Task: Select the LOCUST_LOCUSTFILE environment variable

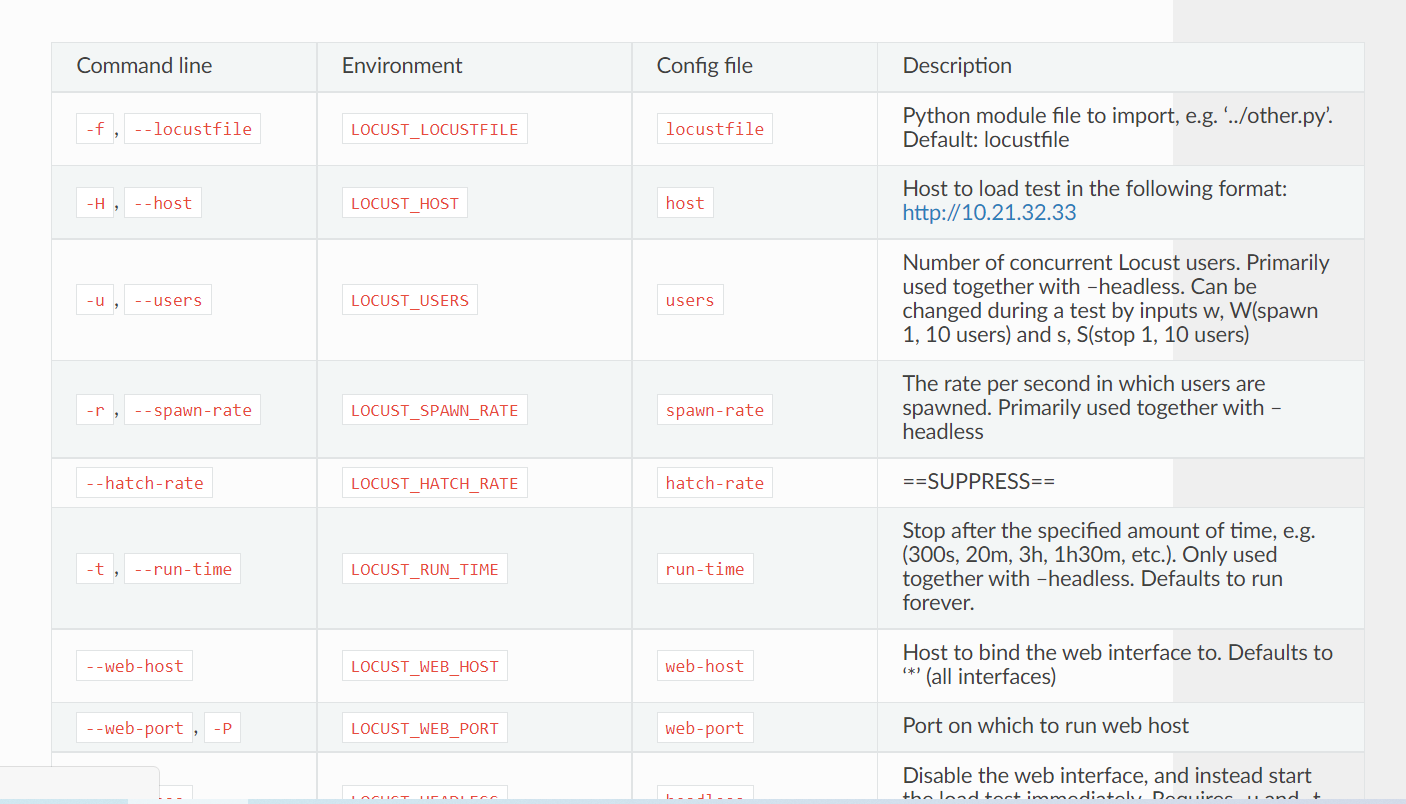Action: click(x=434, y=128)
